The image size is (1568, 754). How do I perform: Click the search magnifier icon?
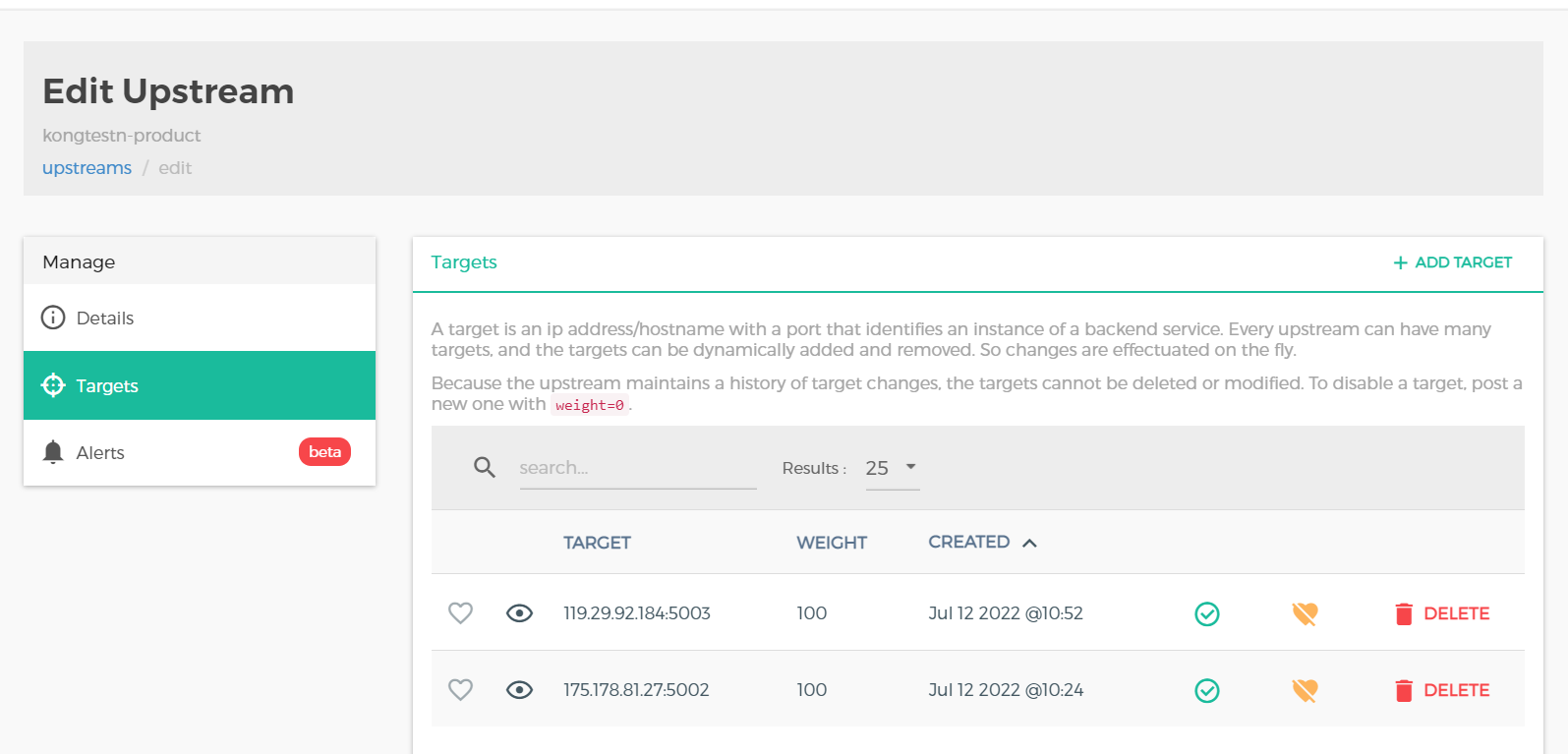pyautogui.click(x=484, y=467)
